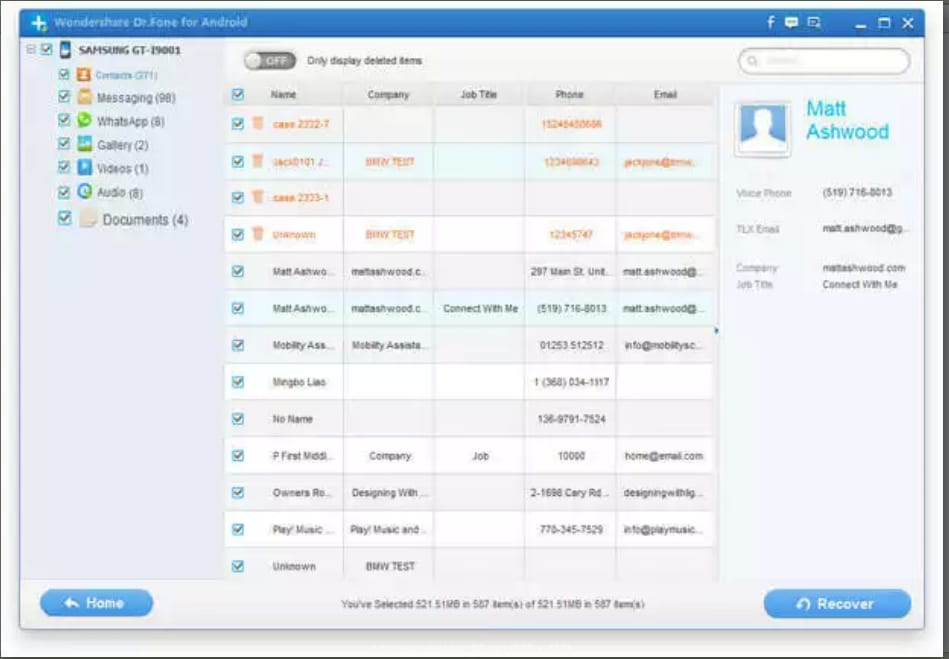Toggle the select-all checkbox in table header
Viewport: 949px width, 659px height.
[238, 94]
